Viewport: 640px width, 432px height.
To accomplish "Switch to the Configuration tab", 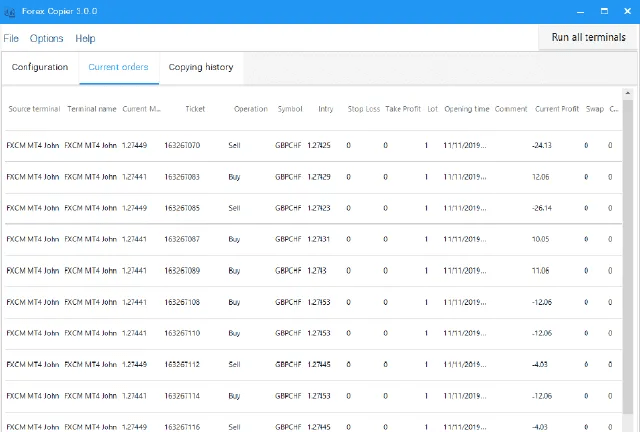I will pos(40,67).
